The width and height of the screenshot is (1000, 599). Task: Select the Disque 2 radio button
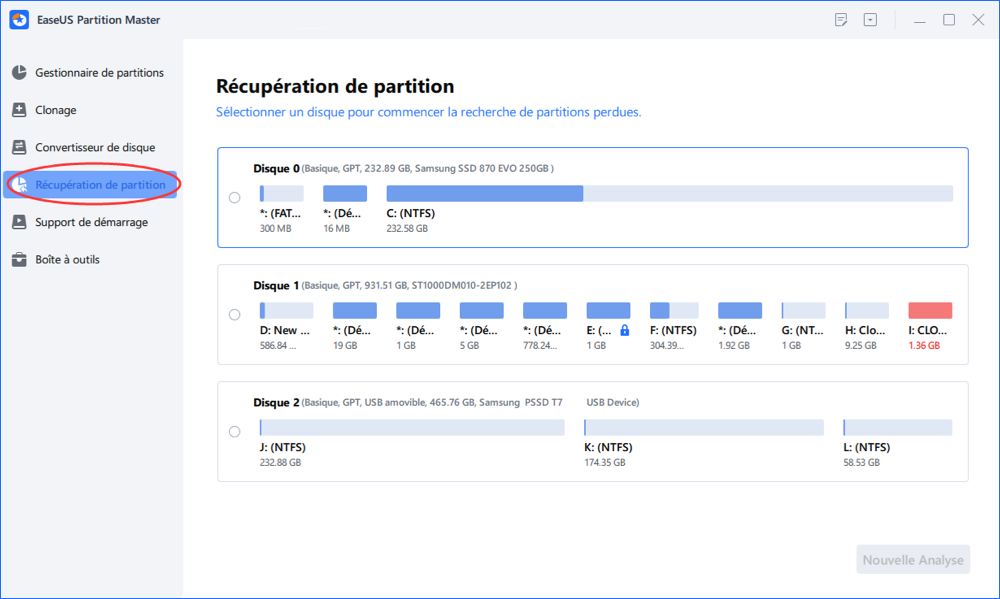pos(235,432)
